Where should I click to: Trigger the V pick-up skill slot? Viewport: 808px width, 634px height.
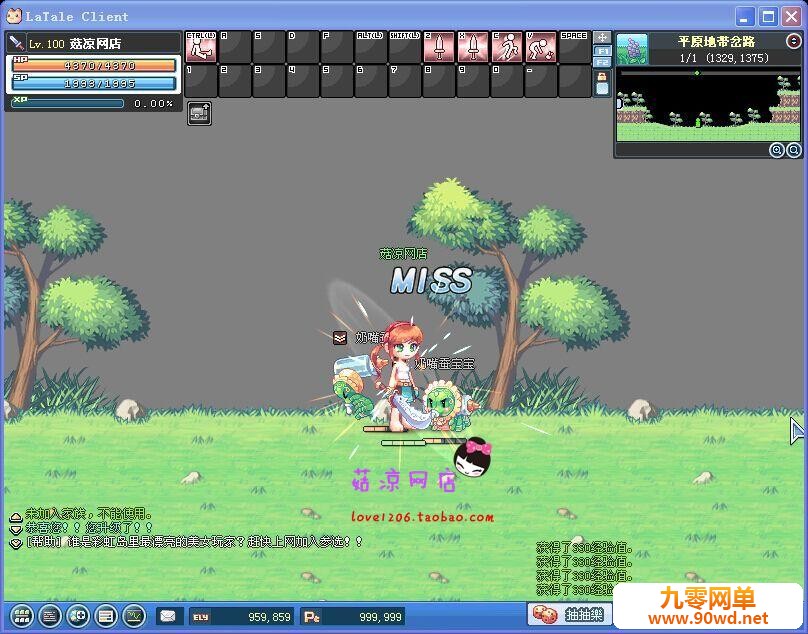pyautogui.click(x=541, y=47)
